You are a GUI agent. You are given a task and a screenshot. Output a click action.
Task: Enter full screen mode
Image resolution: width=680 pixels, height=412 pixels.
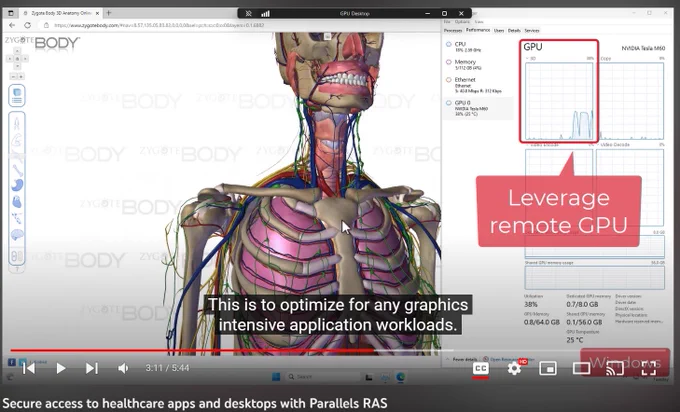(648, 369)
